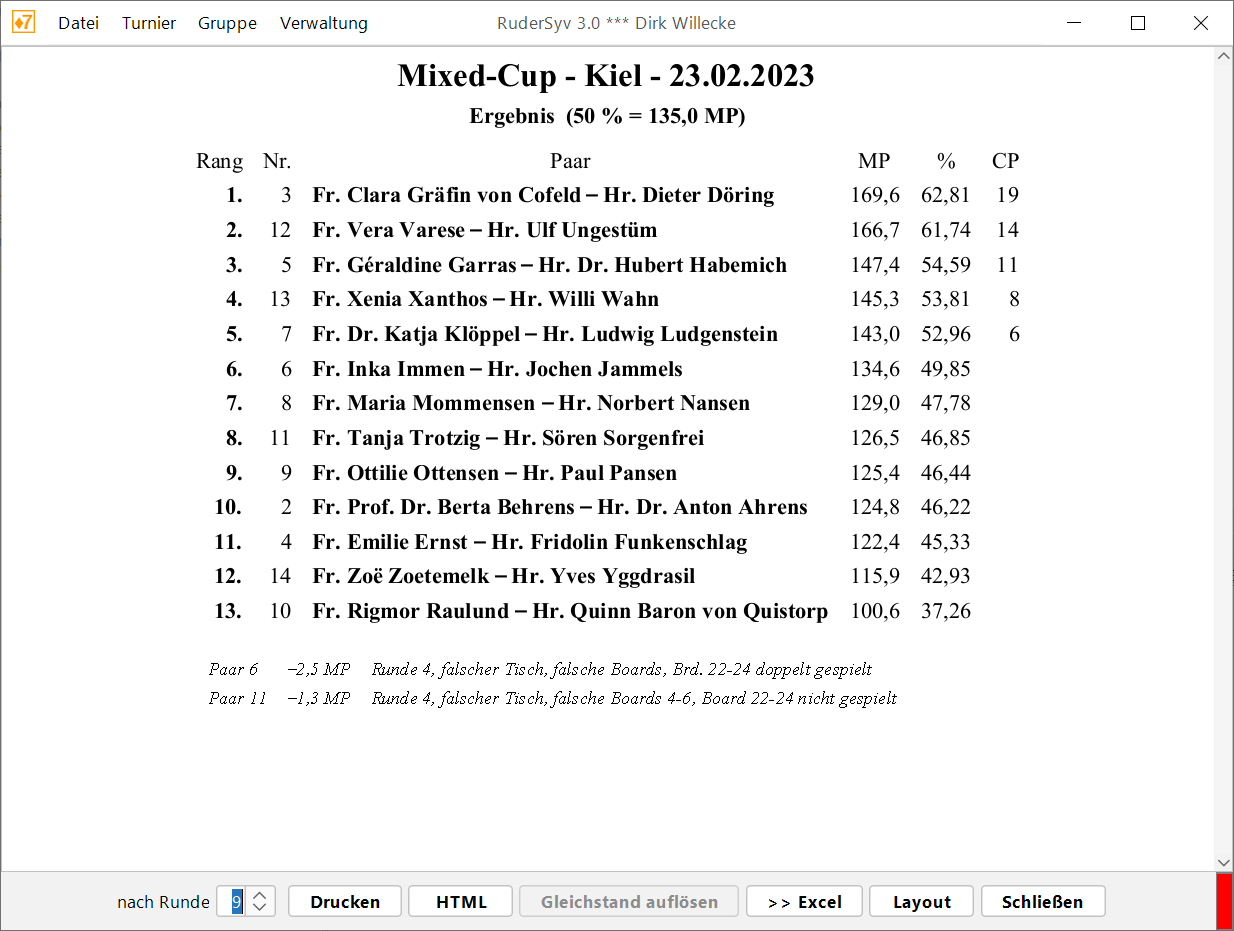Maximize the RuderSyv window

[x=1137, y=23]
